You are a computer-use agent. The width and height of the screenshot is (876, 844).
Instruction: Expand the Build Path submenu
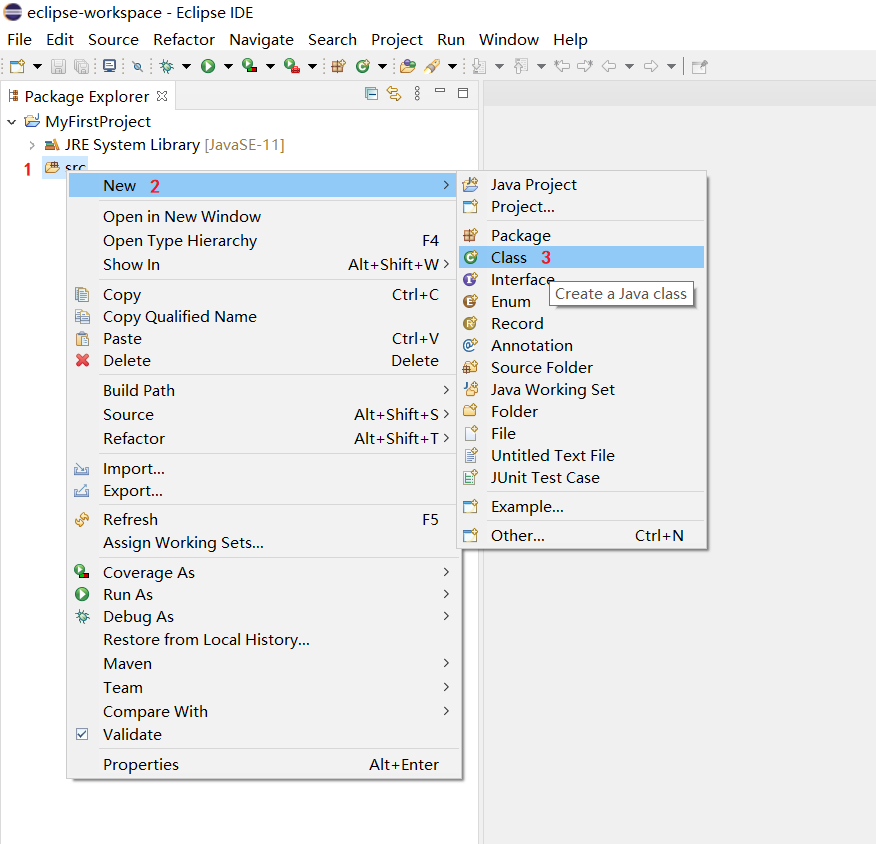tap(263, 390)
